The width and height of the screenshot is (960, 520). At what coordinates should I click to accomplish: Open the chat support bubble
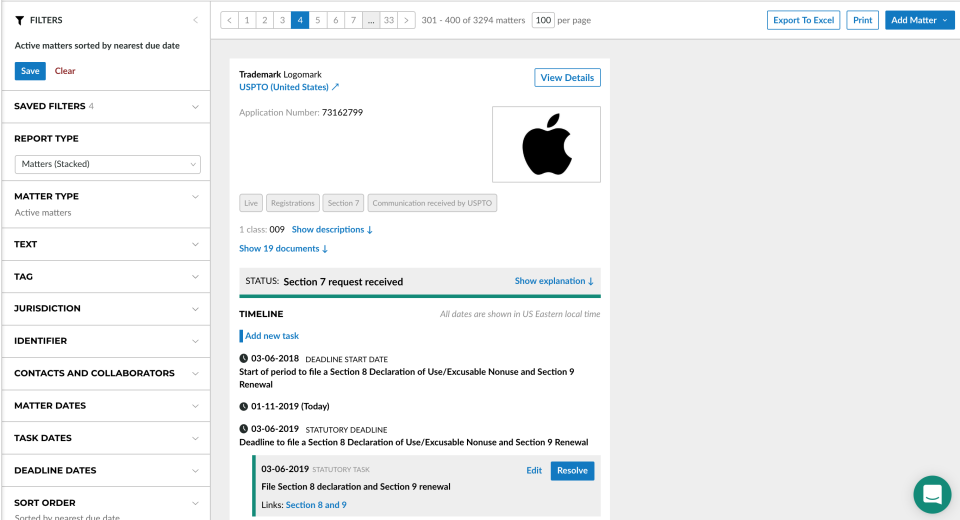tap(932, 494)
